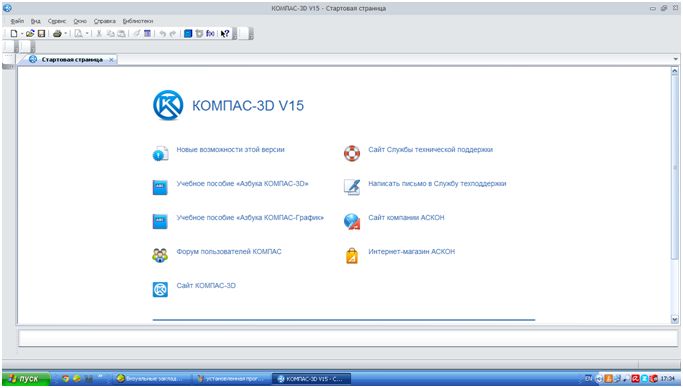Open the Сервис menu
The width and height of the screenshot is (683, 388).
(x=57, y=21)
